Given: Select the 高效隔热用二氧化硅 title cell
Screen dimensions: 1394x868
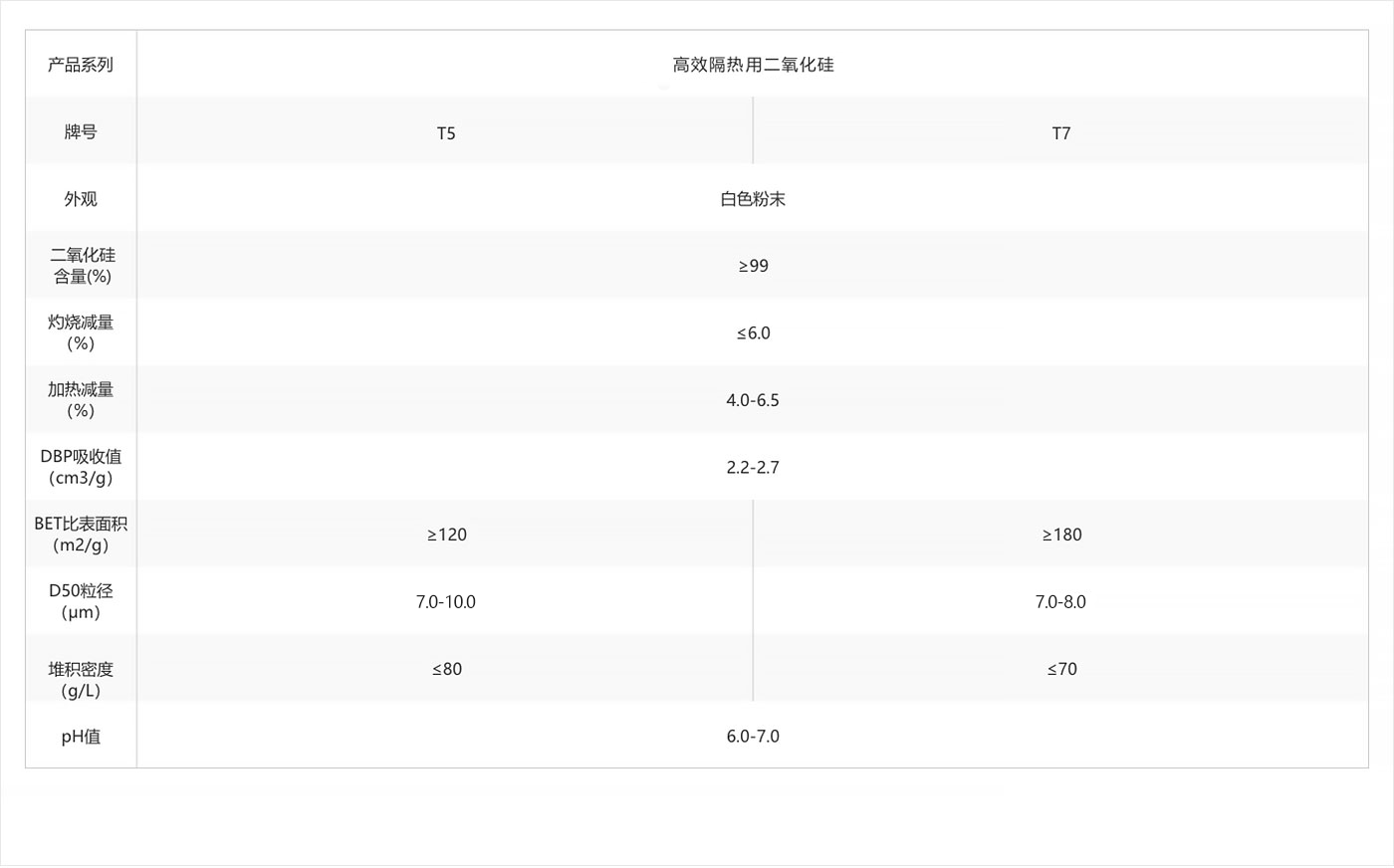Looking at the screenshot, I should coord(753,65).
